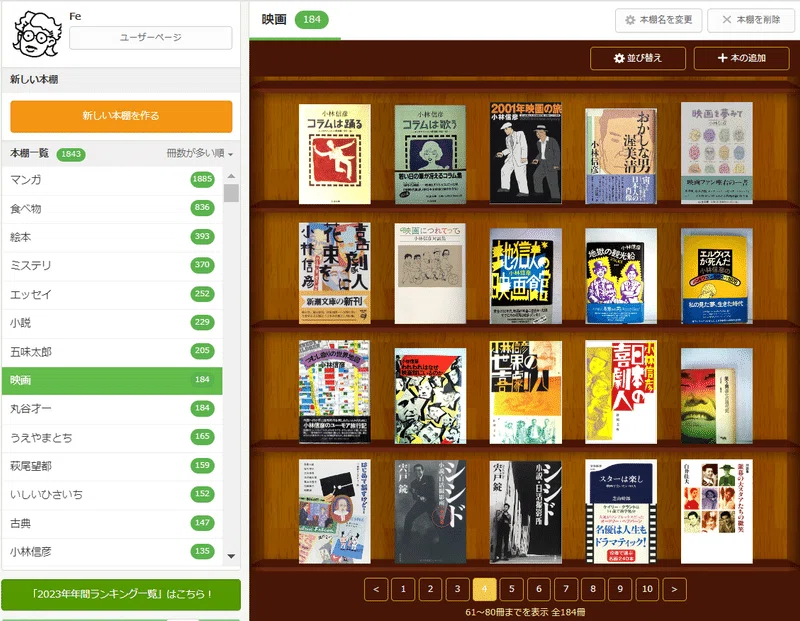Open the green-red face book cover
Screen dimensions: 800x621
716,396
